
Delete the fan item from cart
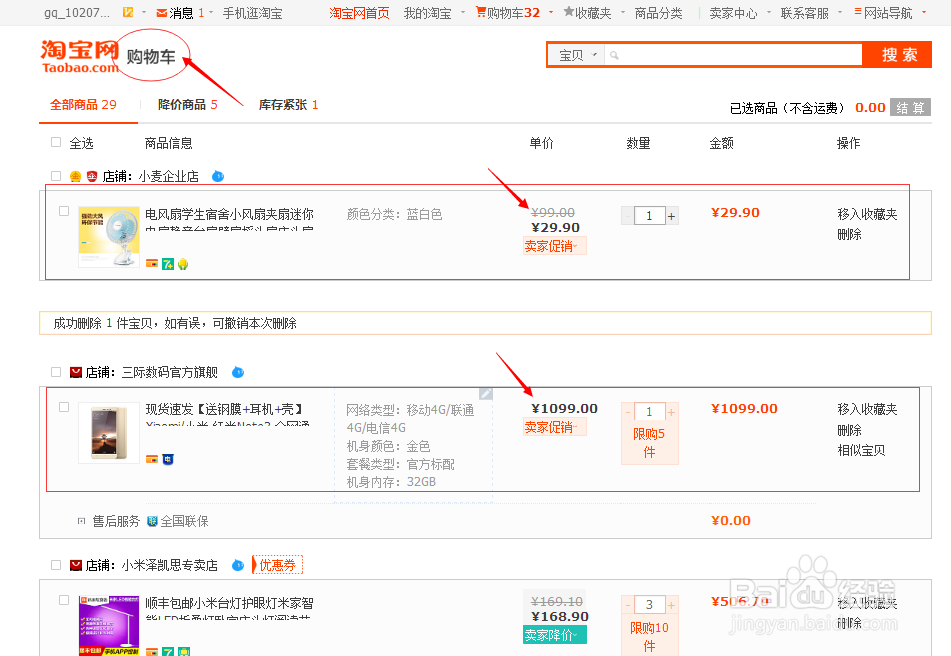coord(849,235)
